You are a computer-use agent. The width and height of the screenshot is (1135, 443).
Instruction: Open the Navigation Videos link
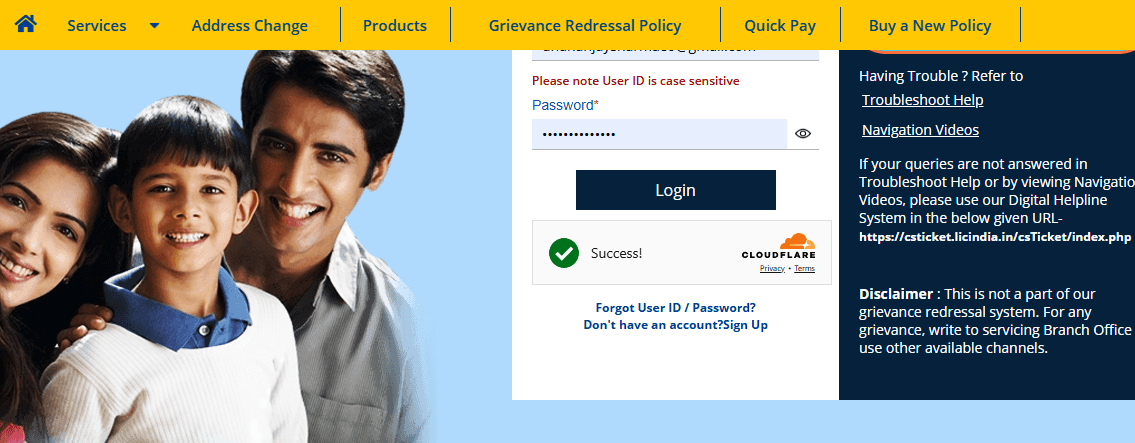(920, 130)
